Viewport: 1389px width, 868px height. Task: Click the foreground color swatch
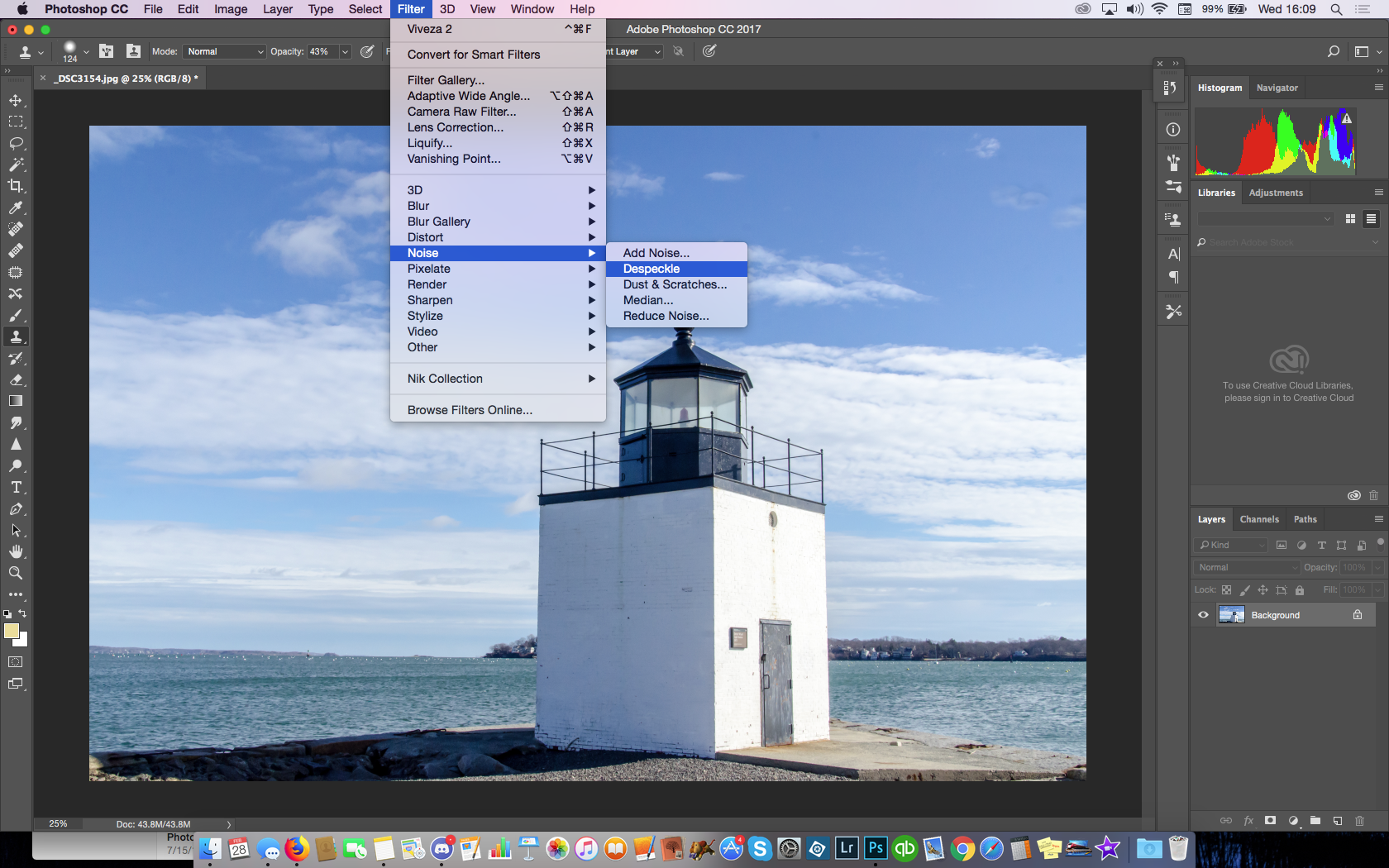point(11,631)
